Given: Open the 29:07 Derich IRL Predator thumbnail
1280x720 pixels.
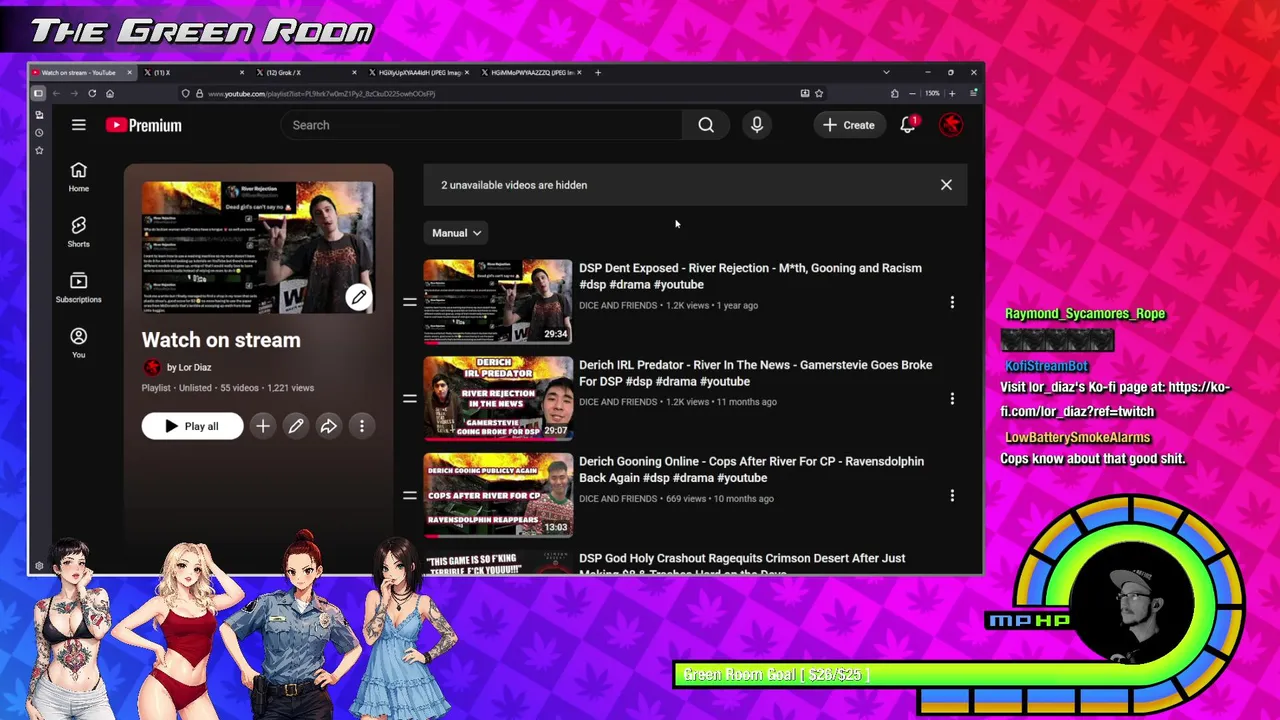Looking at the screenshot, I should 498,398.
